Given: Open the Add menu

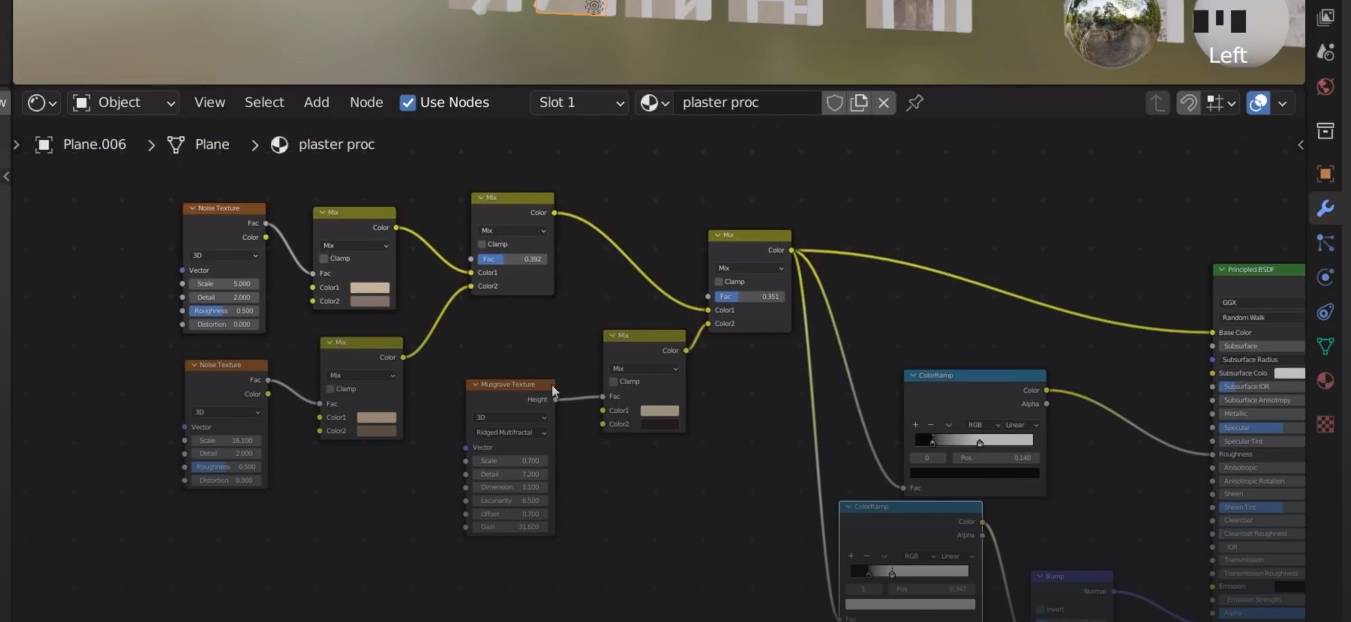Looking at the screenshot, I should [x=316, y=103].
